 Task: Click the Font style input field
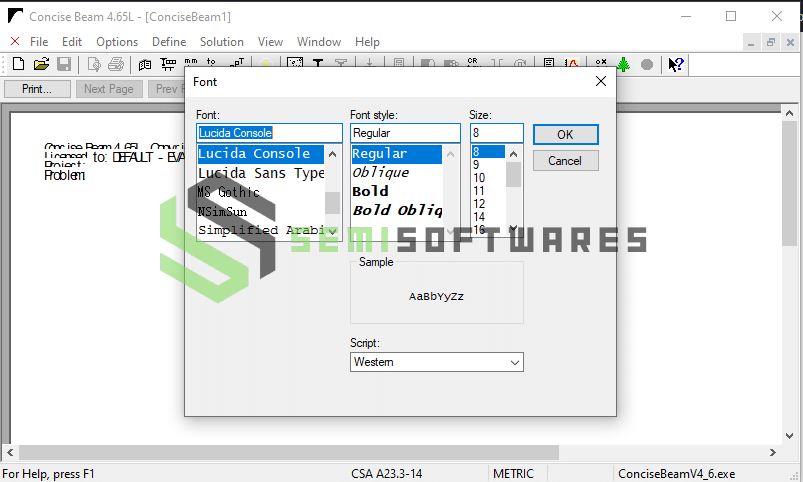pyautogui.click(x=405, y=133)
